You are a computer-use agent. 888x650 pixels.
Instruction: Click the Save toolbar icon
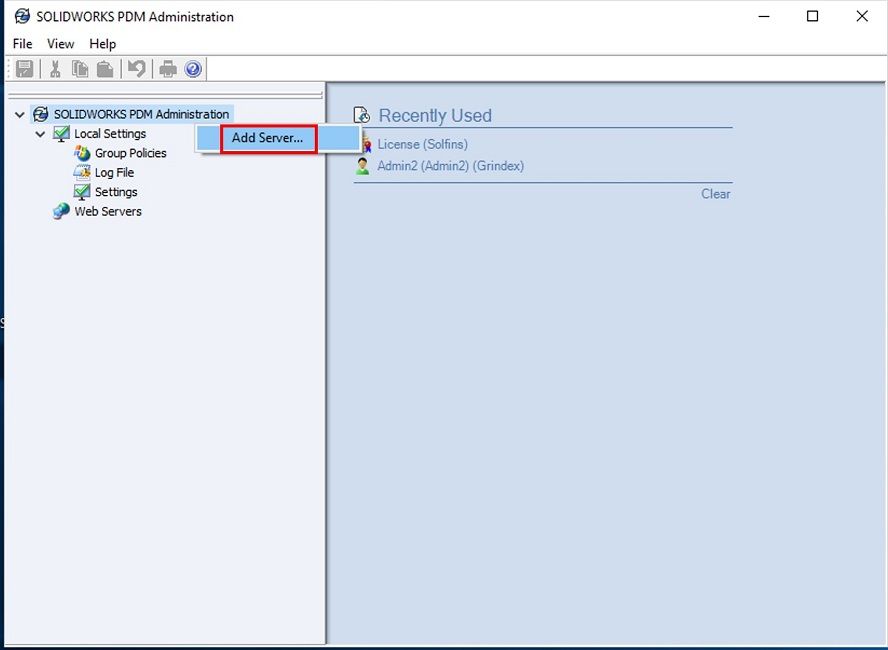pos(25,69)
